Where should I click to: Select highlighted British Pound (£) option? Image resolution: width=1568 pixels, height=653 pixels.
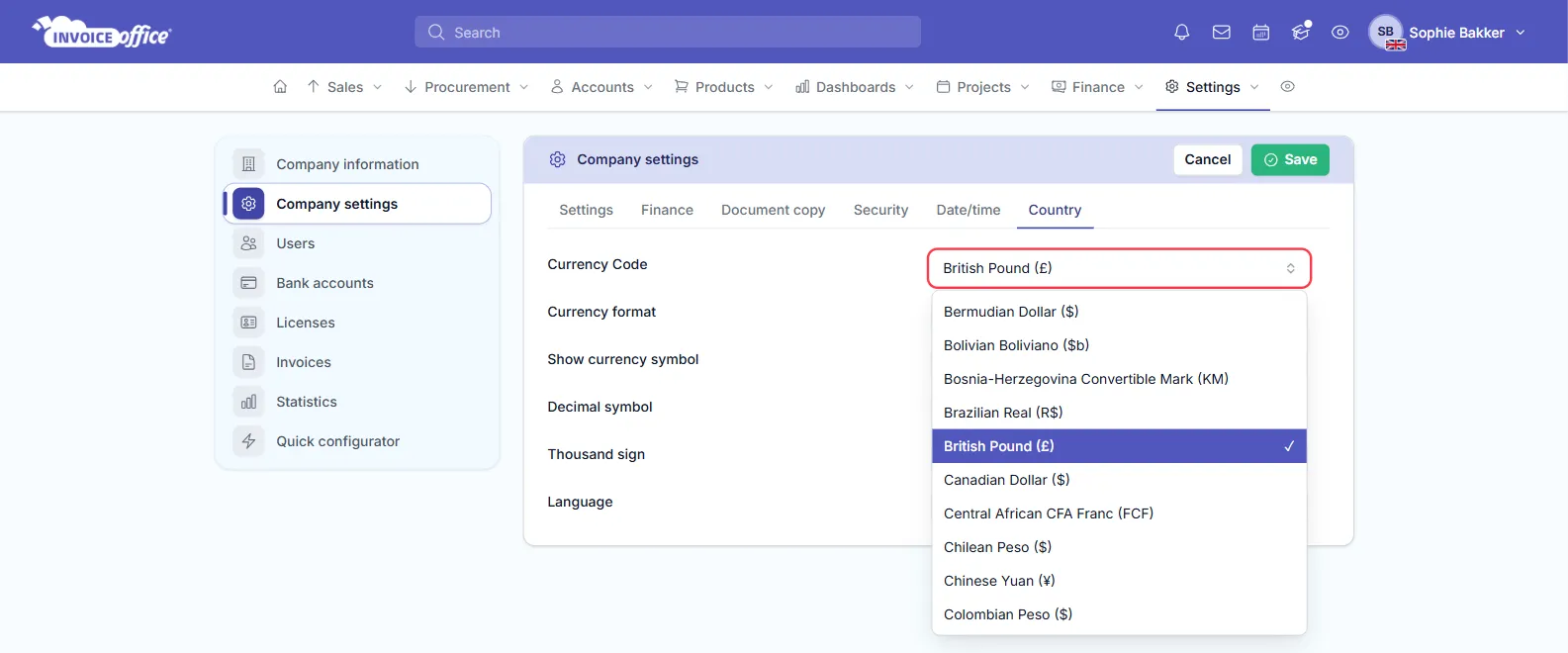(x=1119, y=446)
